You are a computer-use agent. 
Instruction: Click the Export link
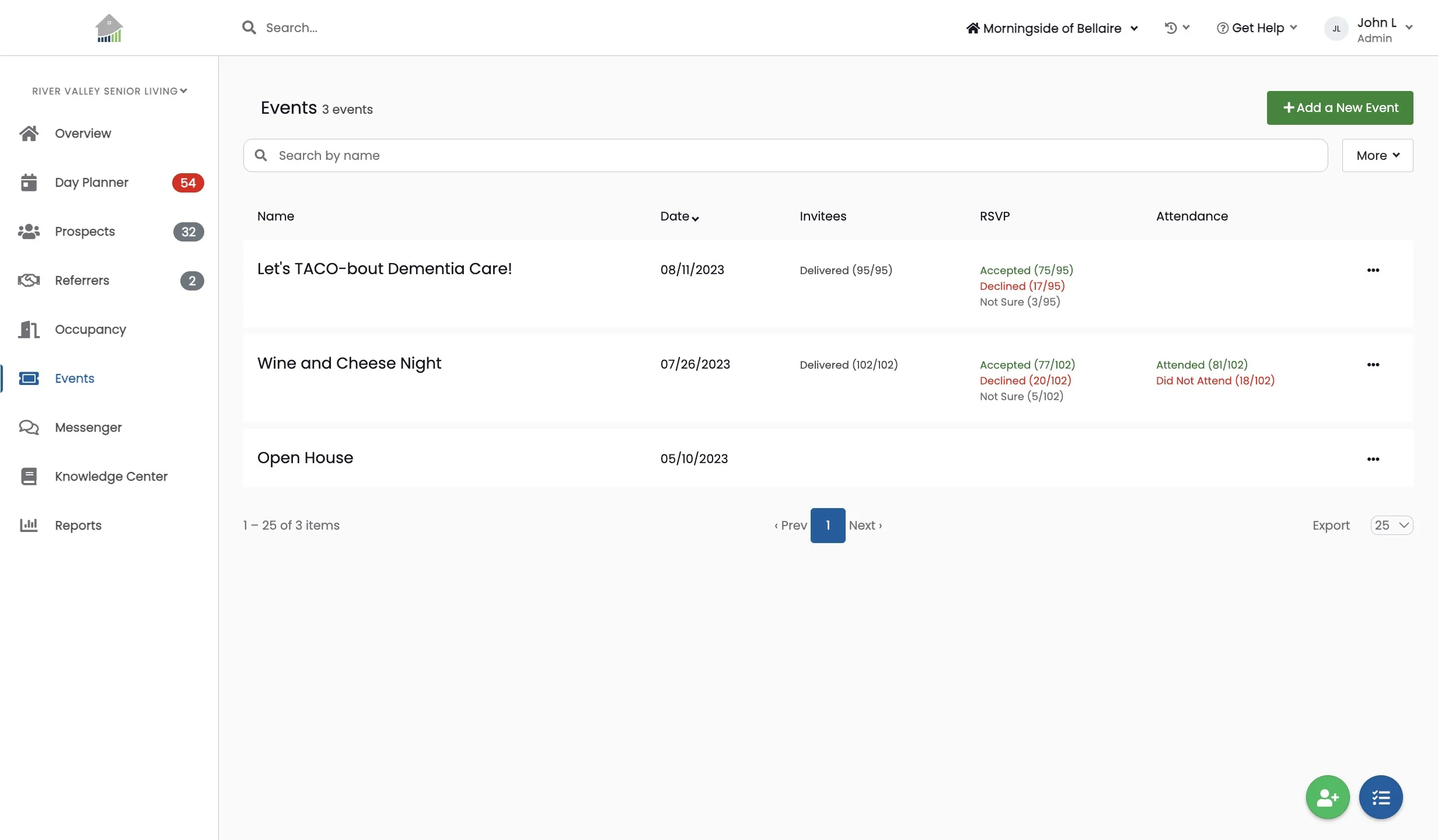(x=1331, y=526)
